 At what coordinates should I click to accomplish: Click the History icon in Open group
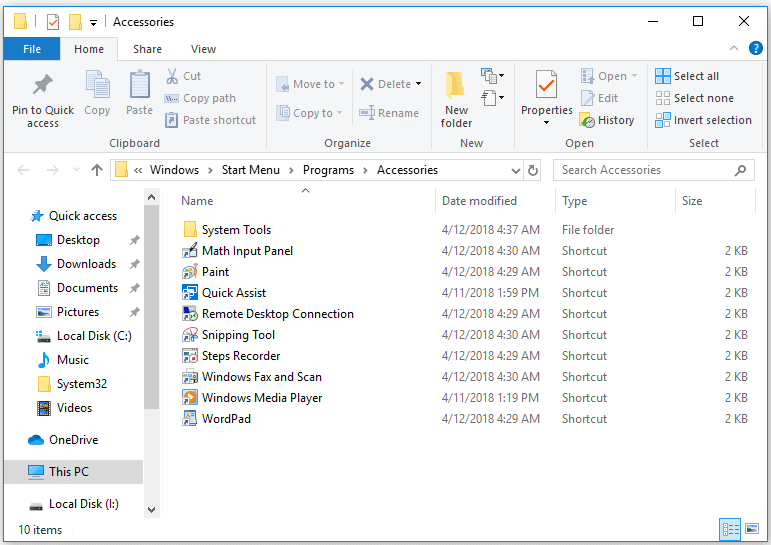click(x=587, y=121)
